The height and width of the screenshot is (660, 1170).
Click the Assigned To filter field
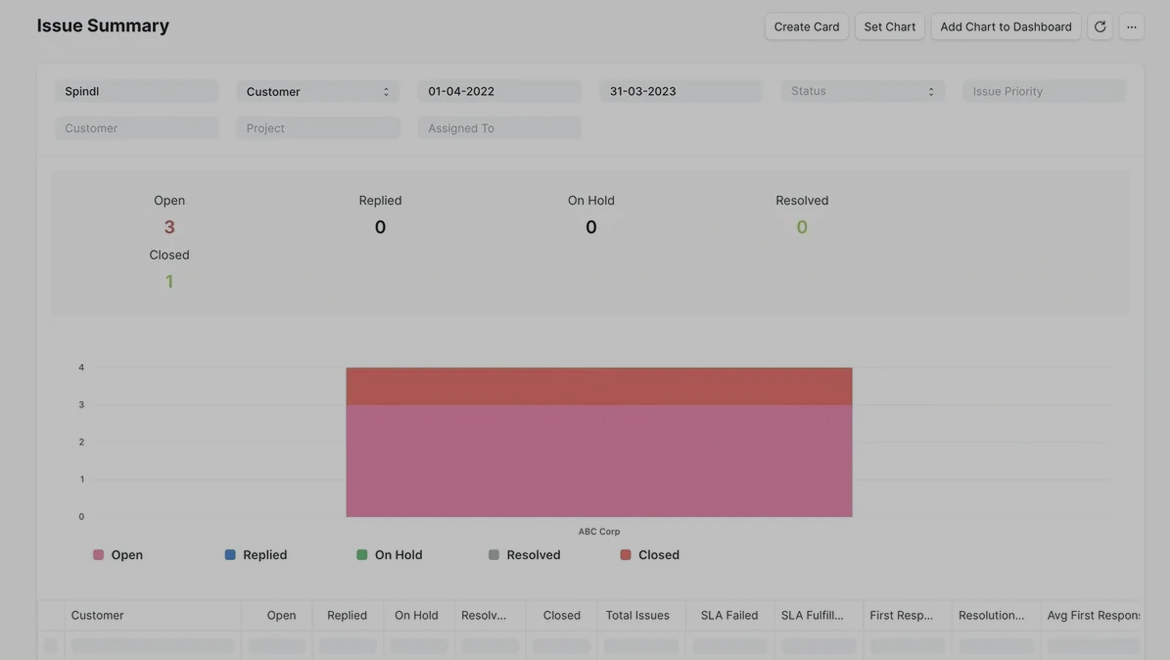tap(499, 128)
